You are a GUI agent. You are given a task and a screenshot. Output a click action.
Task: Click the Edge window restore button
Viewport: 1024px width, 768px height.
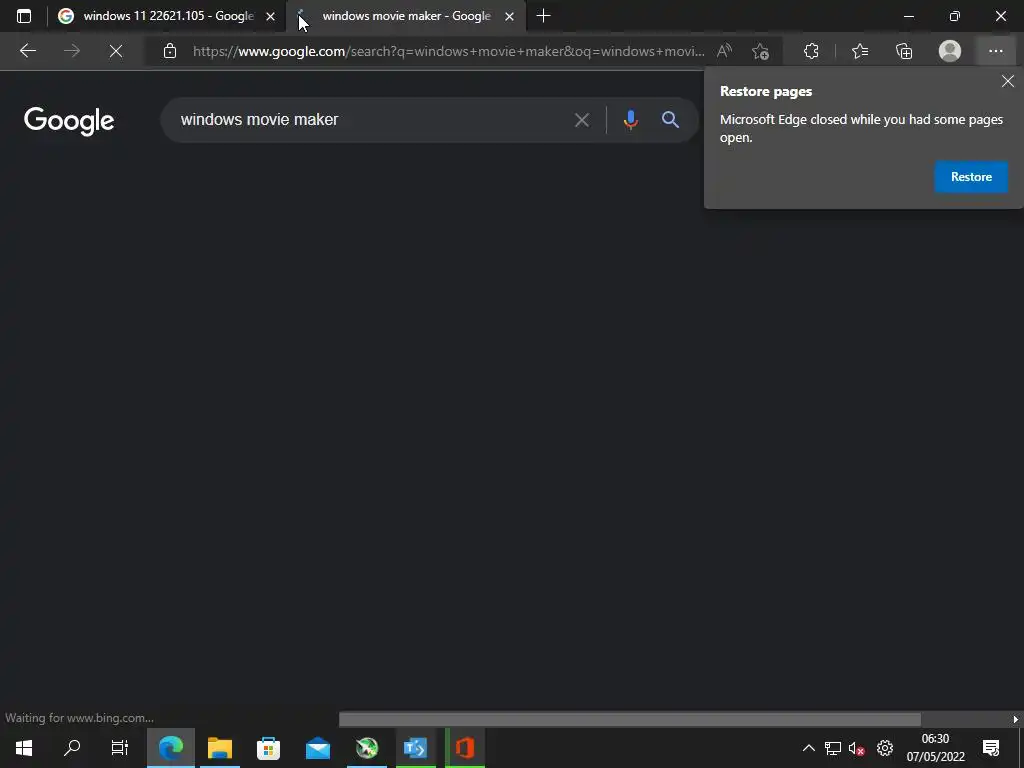(955, 16)
